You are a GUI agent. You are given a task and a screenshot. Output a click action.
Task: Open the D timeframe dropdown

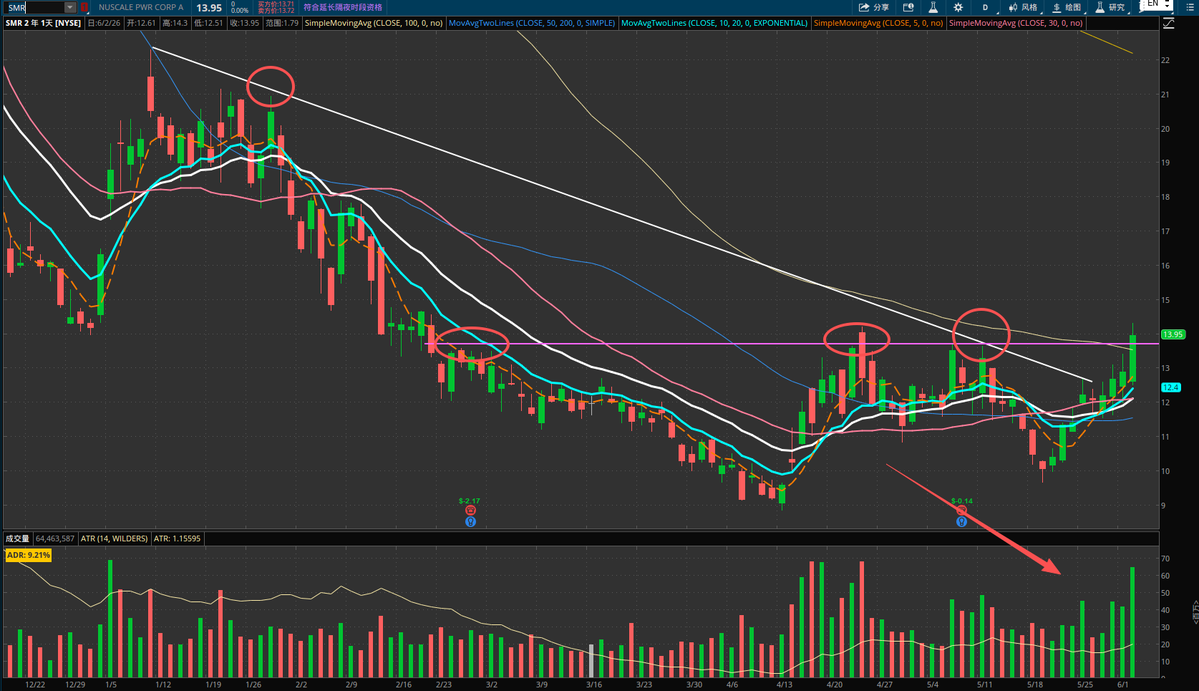[x=985, y=8]
